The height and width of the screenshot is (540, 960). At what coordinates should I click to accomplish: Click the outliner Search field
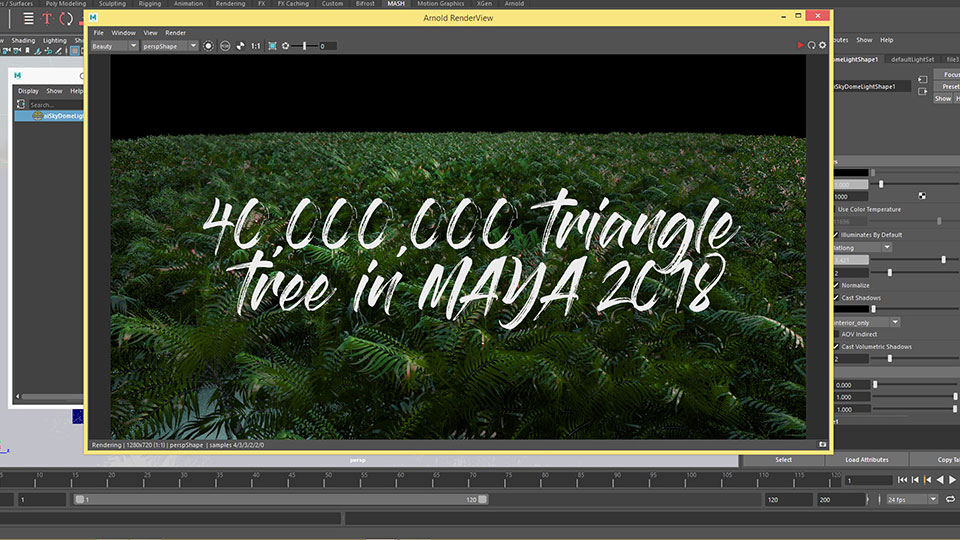pos(55,105)
